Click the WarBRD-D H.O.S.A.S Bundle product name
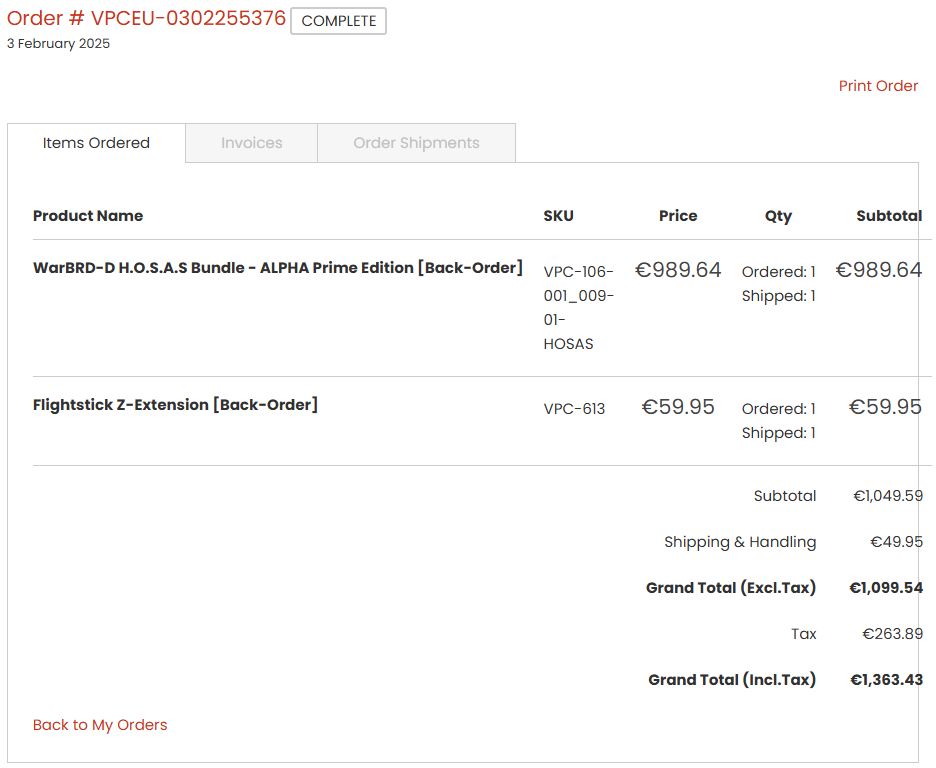936x768 pixels. (278, 268)
